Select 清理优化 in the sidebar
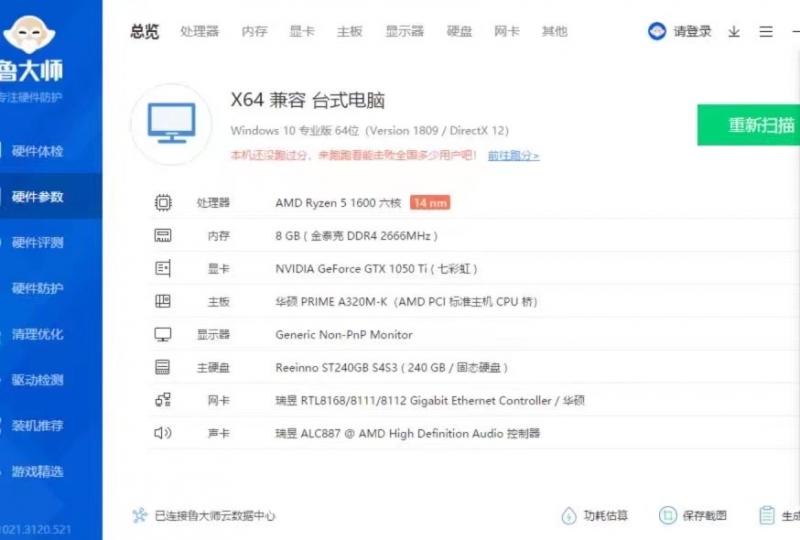This screenshot has height=540, width=800. coord(38,334)
